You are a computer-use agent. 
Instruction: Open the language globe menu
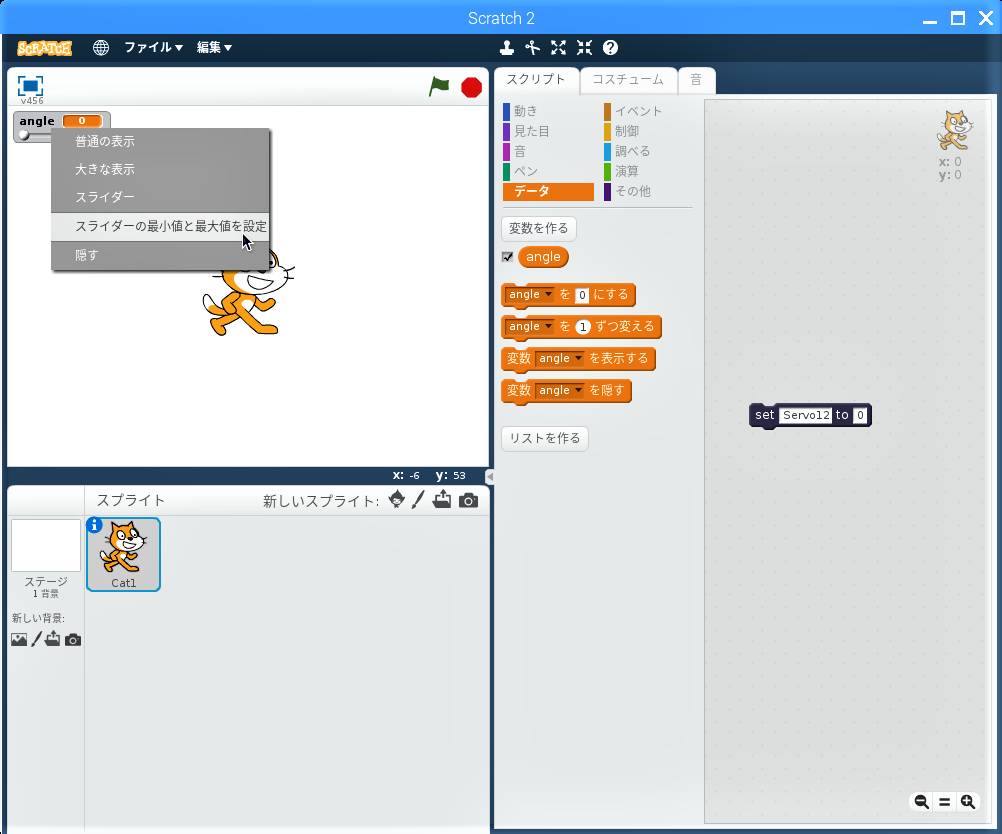click(100, 47)
